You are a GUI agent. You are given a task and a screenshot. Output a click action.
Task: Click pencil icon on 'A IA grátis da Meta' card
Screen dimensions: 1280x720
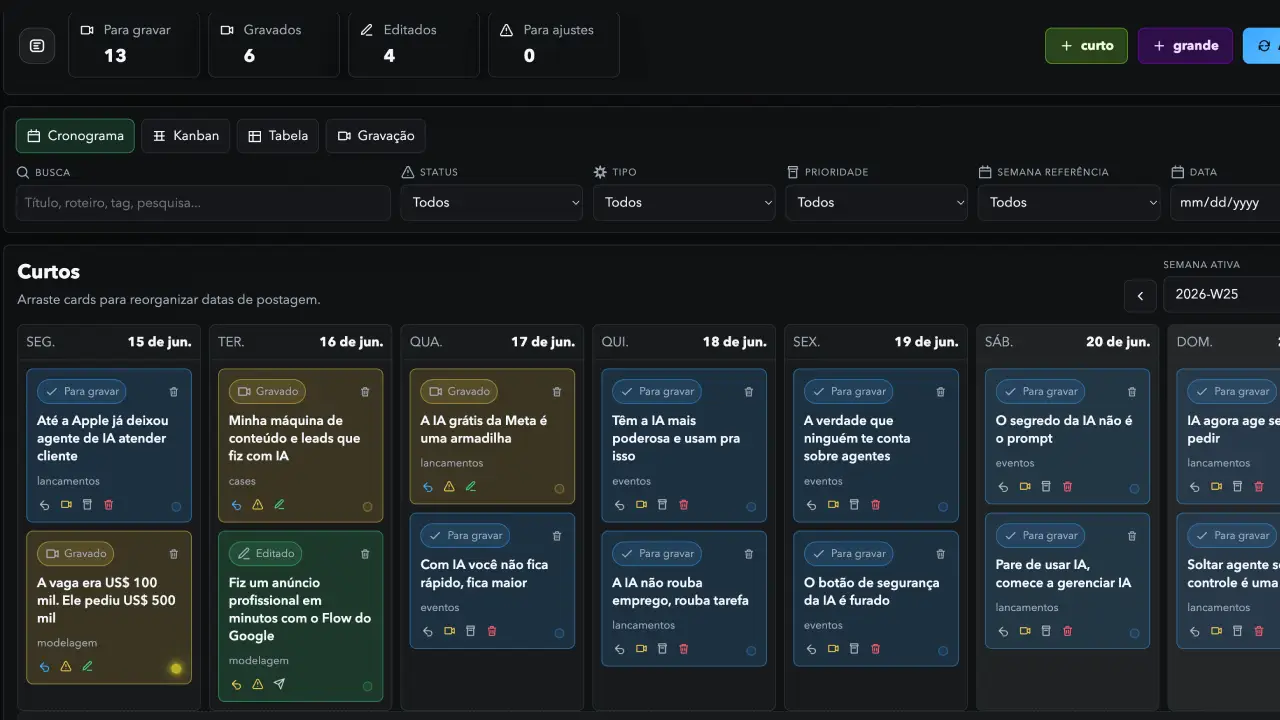471,487
